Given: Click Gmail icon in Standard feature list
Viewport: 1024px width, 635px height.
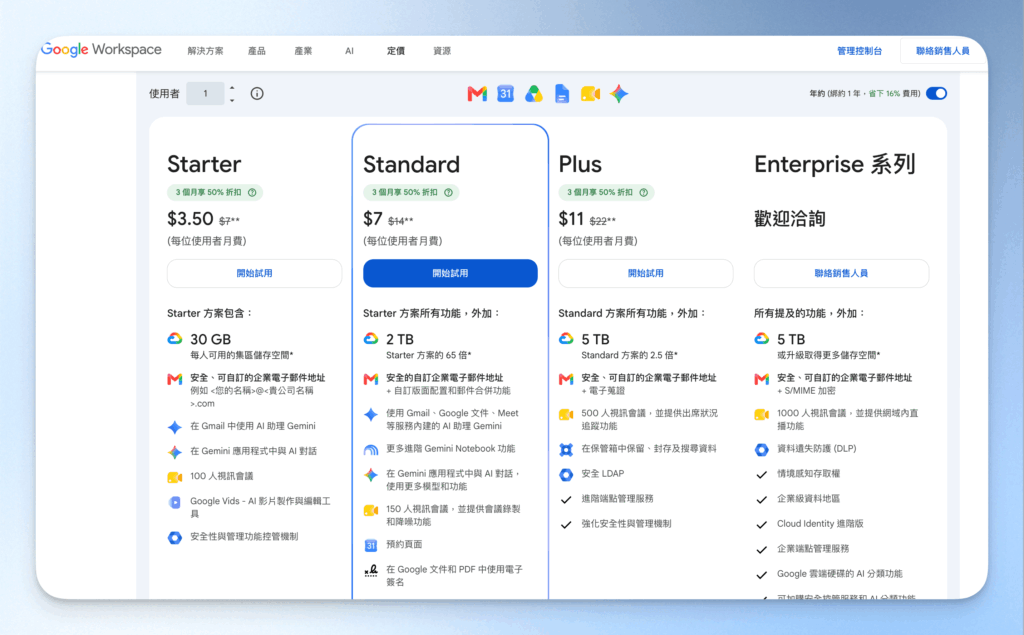Looking at the screenshot, I should (371, 379).
